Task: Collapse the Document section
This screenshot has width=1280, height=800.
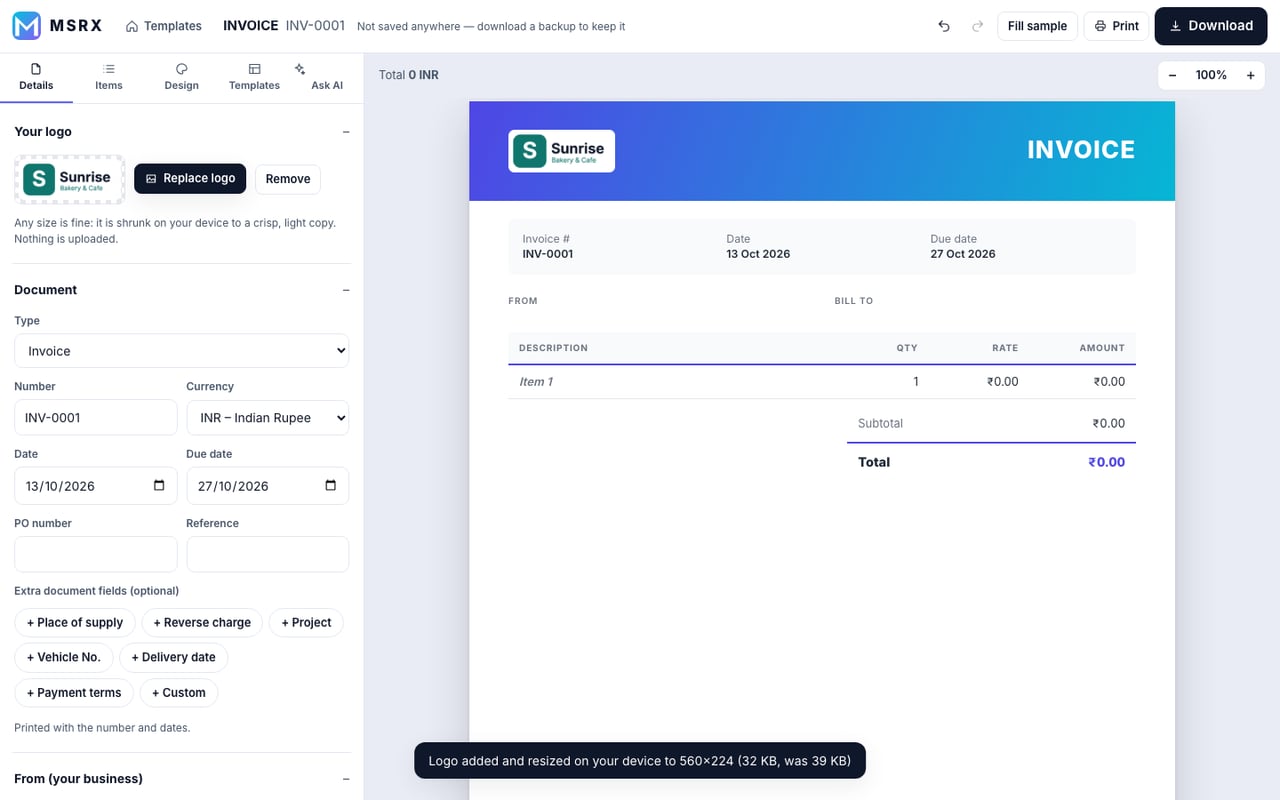Action: point(346,290)
